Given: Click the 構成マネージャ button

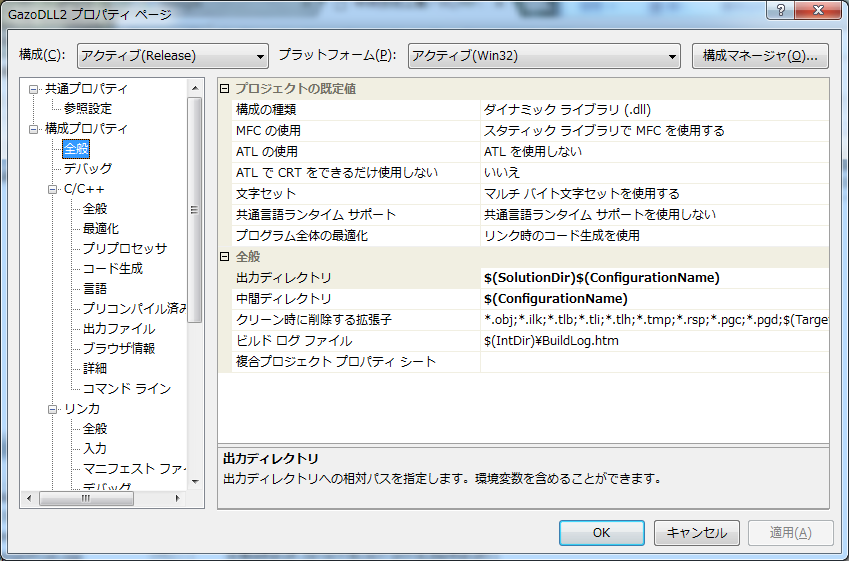Looking at the screenshot, I should (x=760, y=56).
